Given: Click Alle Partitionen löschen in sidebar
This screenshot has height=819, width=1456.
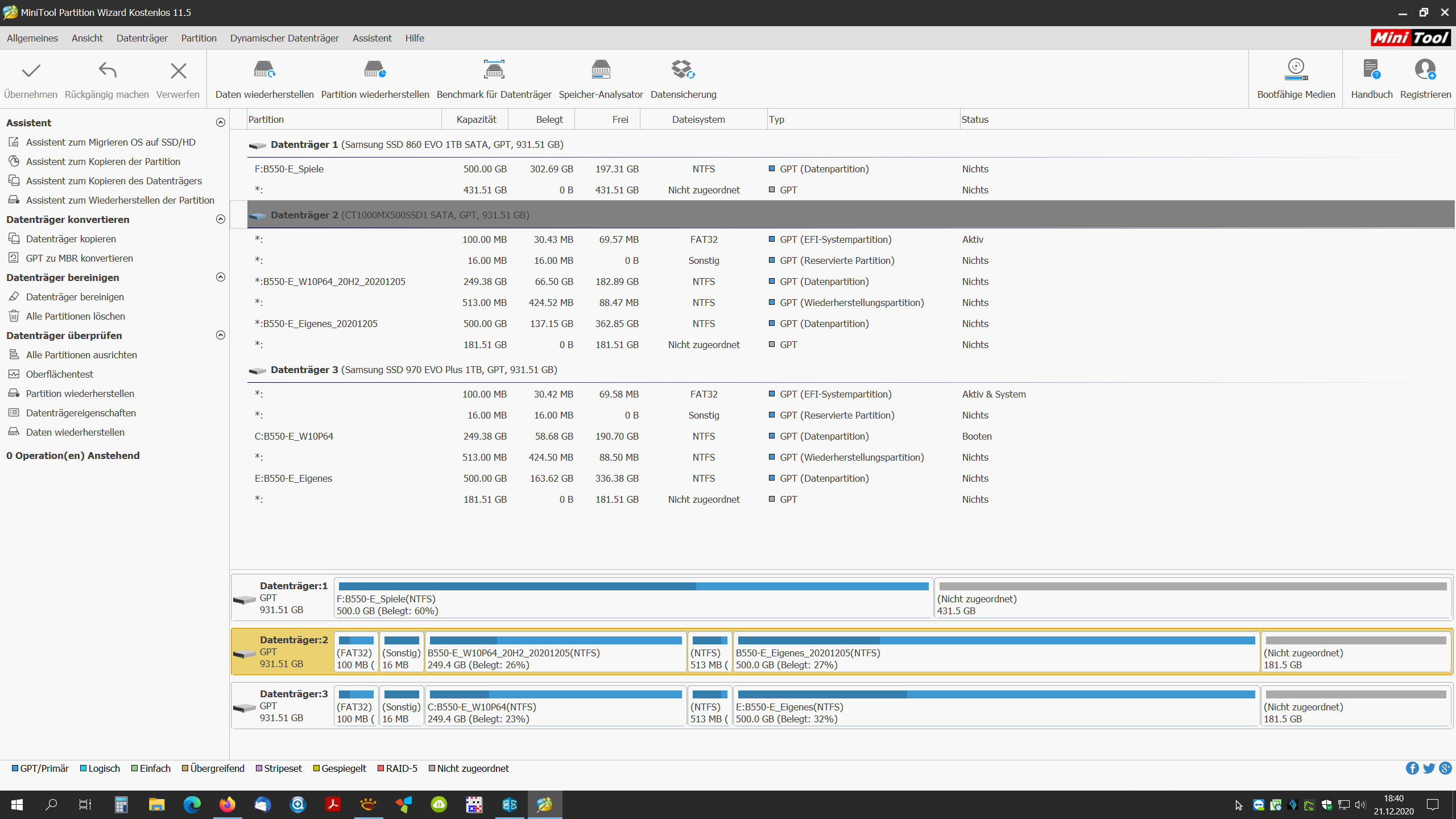Looking at the screenshot, I should (75, 316).
